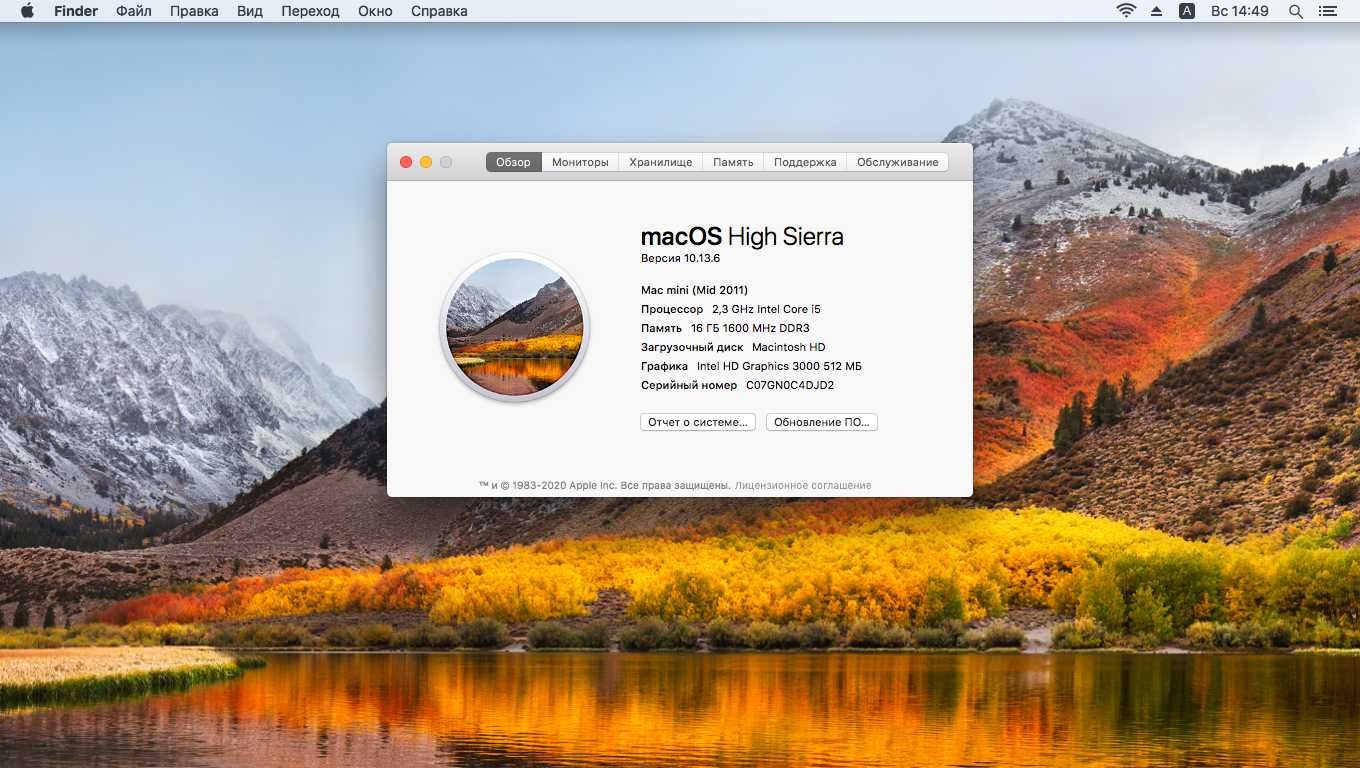
Task: Open the Wi-Fi status menu
Action: [x=1126, y=11]
